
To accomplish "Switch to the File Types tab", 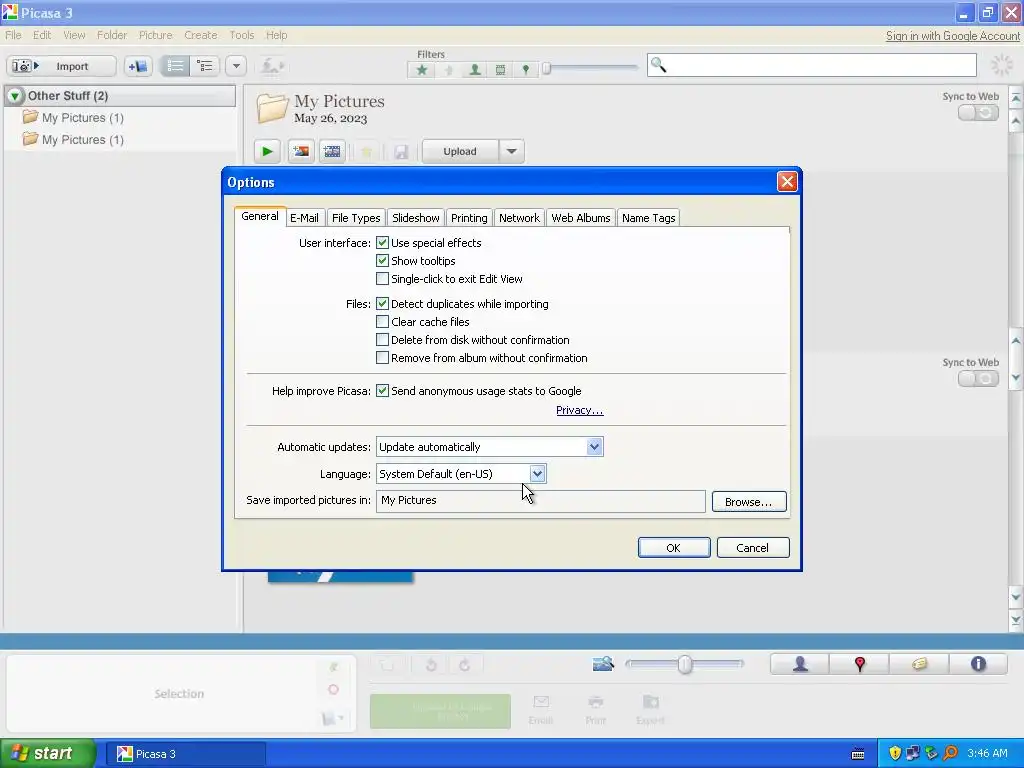I will point(356,218).
